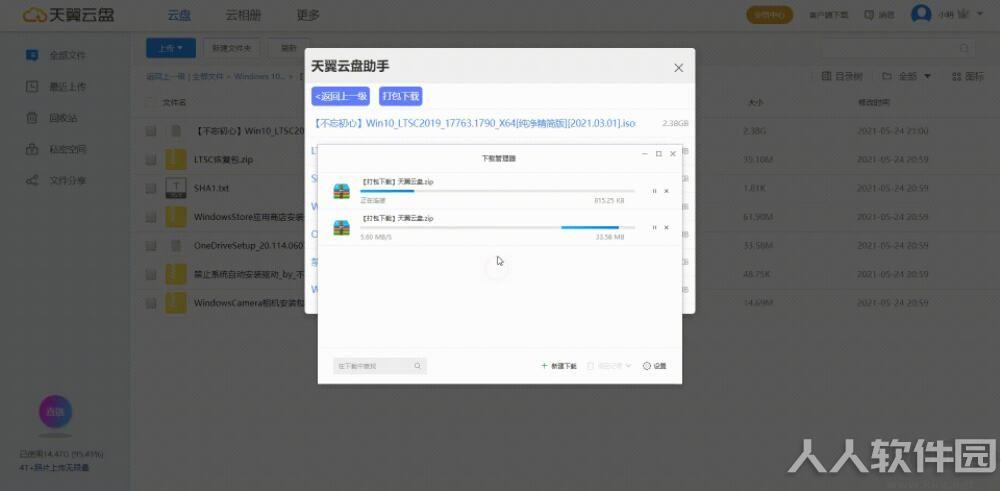Click the 打包下载 button
This screenshot has height=491, width=1001.
click(x=401, y=96)
